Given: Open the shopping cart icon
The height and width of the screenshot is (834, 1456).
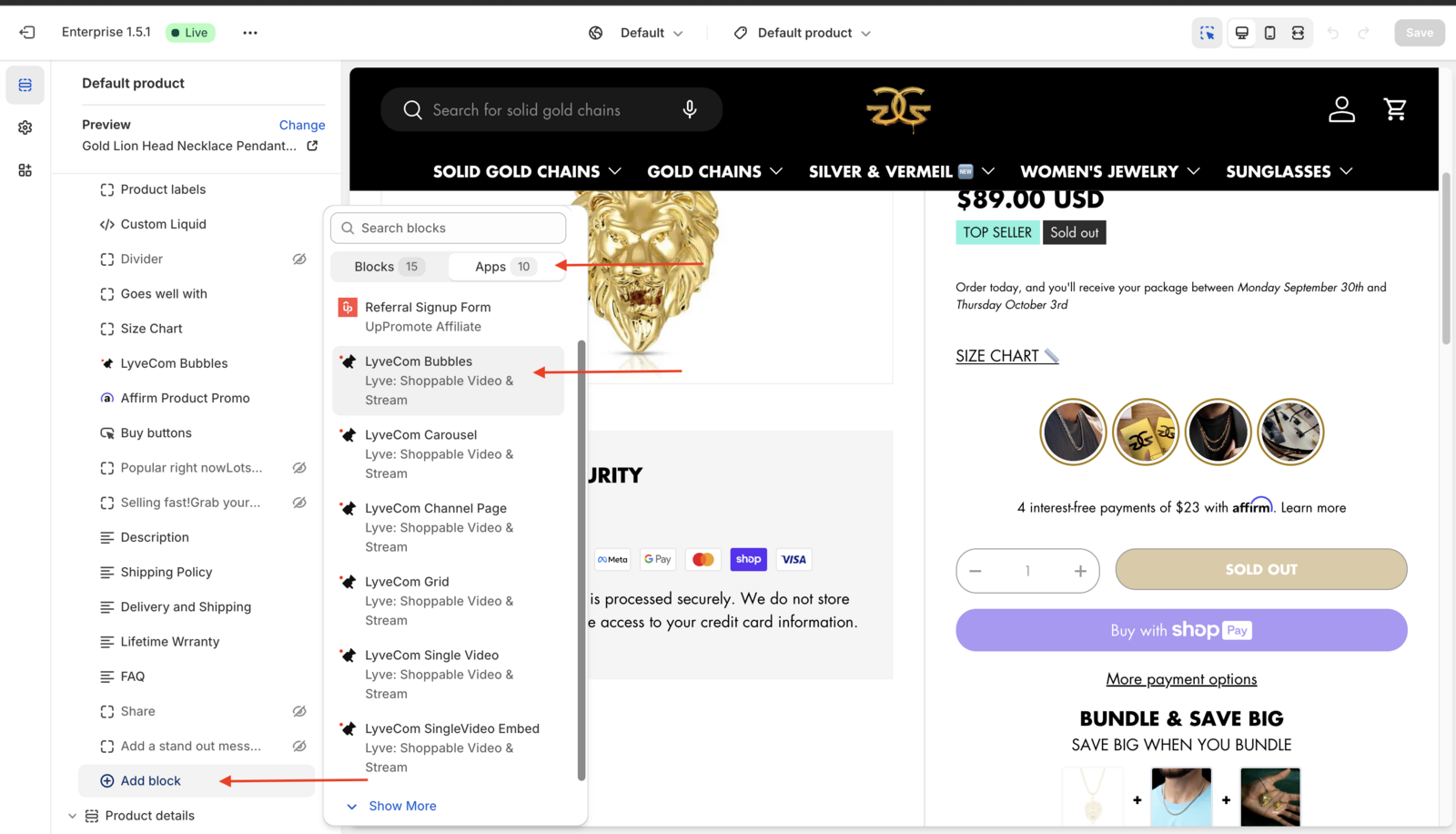Looking at the screenshot, I should (x=1394, y=109).
